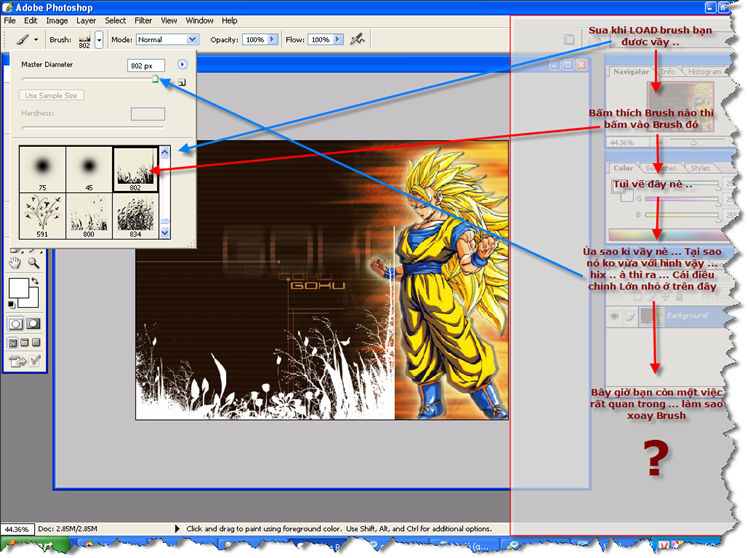Choose Full Screen Mode
This screenshot has width=747, height=558.
point(36,343)
